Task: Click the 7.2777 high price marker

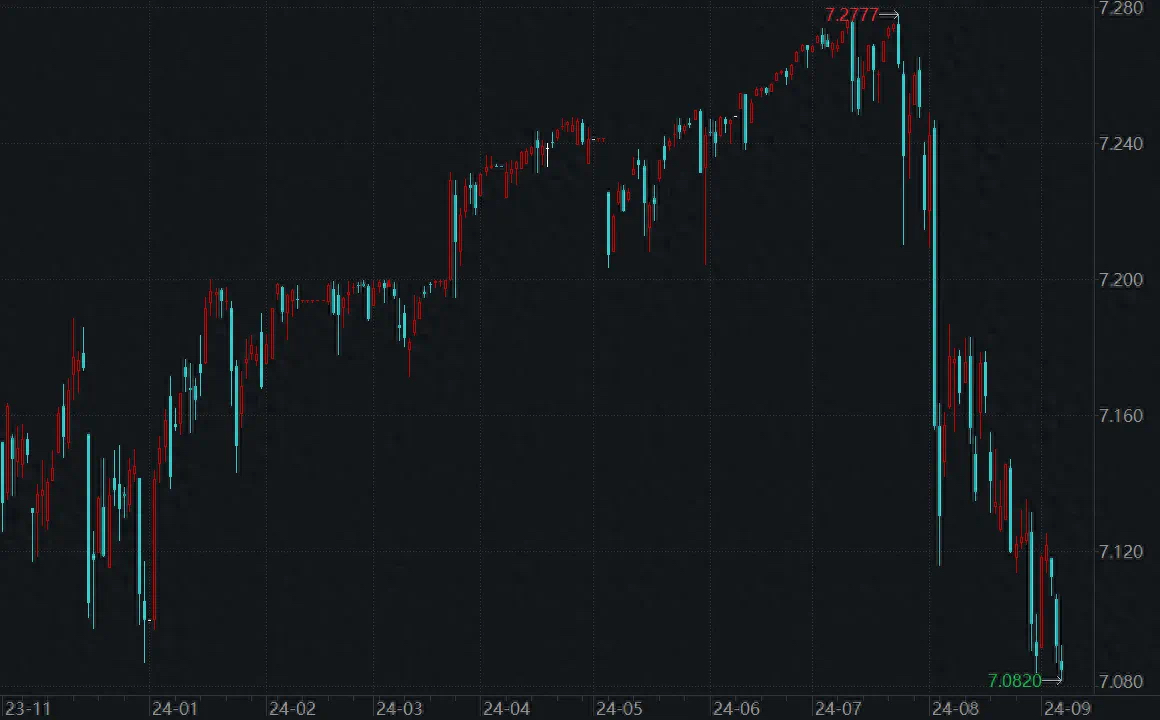Action: coord(852,15)
